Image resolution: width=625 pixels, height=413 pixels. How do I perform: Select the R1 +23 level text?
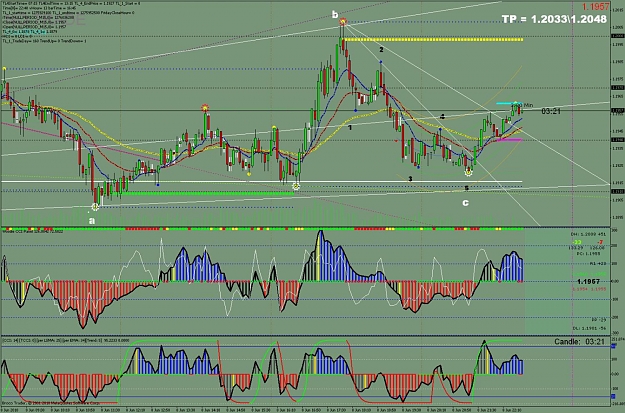598,264
